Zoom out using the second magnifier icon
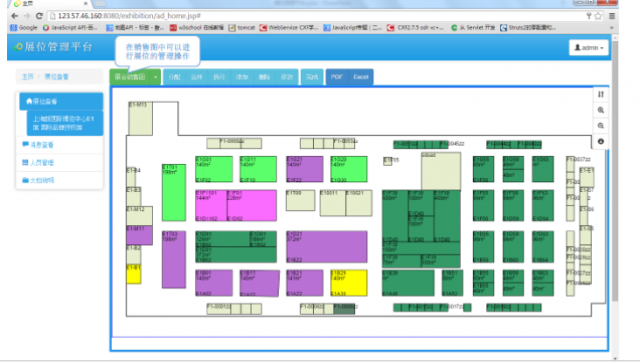The image size is (640, 362). coord(600,126)
